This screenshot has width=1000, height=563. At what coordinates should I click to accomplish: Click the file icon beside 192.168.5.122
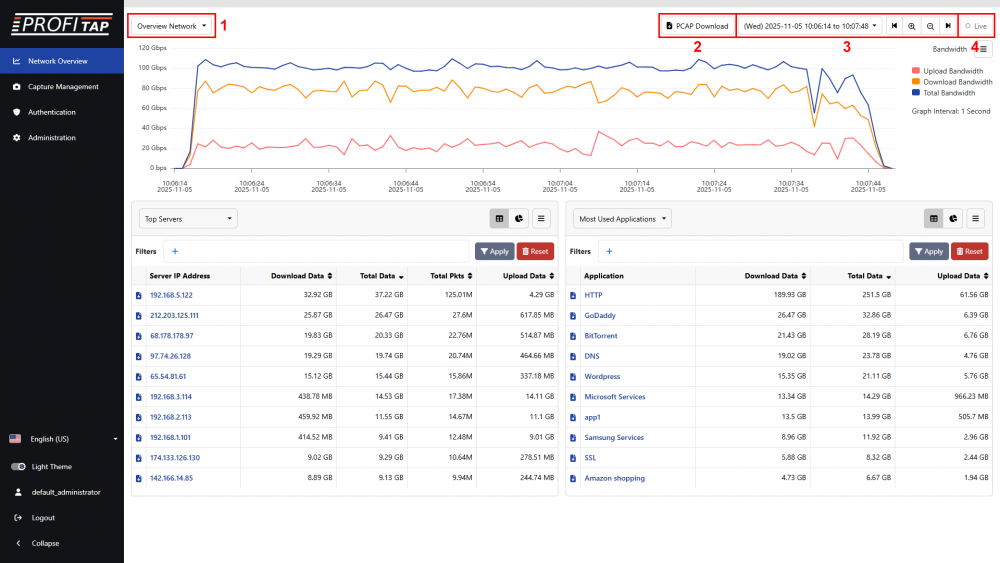click(x=139, y=295)
